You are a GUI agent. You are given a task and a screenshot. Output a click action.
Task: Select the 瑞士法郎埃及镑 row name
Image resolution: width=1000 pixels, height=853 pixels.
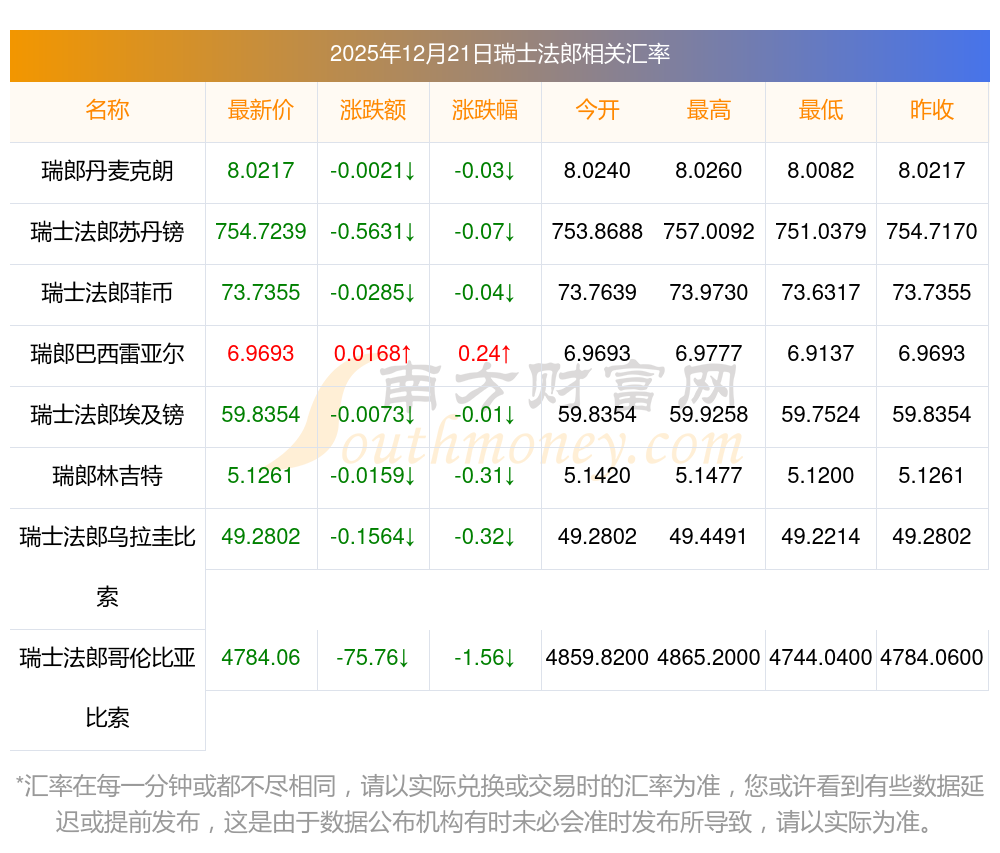click(x=107, y=415)
